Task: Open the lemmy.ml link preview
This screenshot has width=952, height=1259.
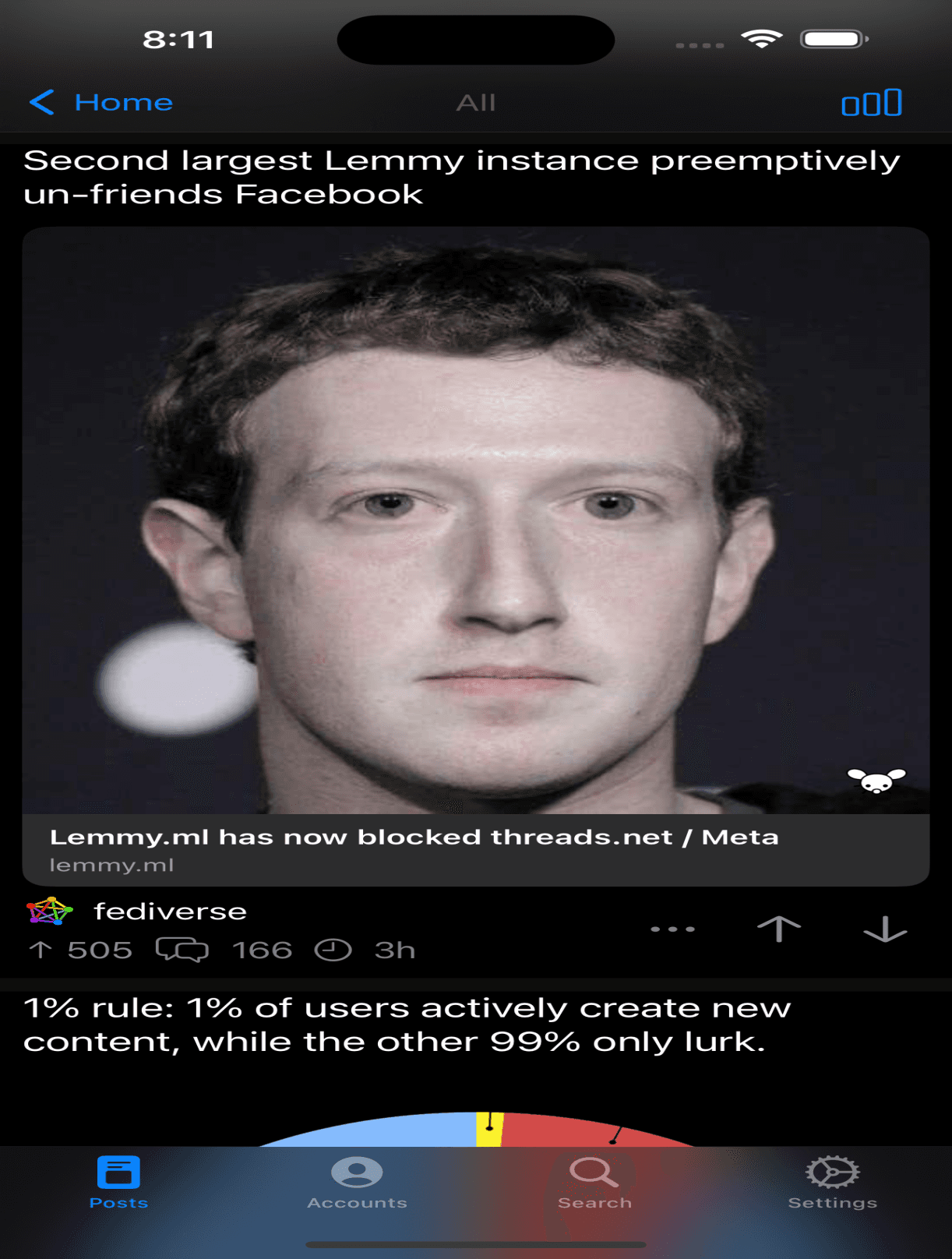Action: (476, 850)
